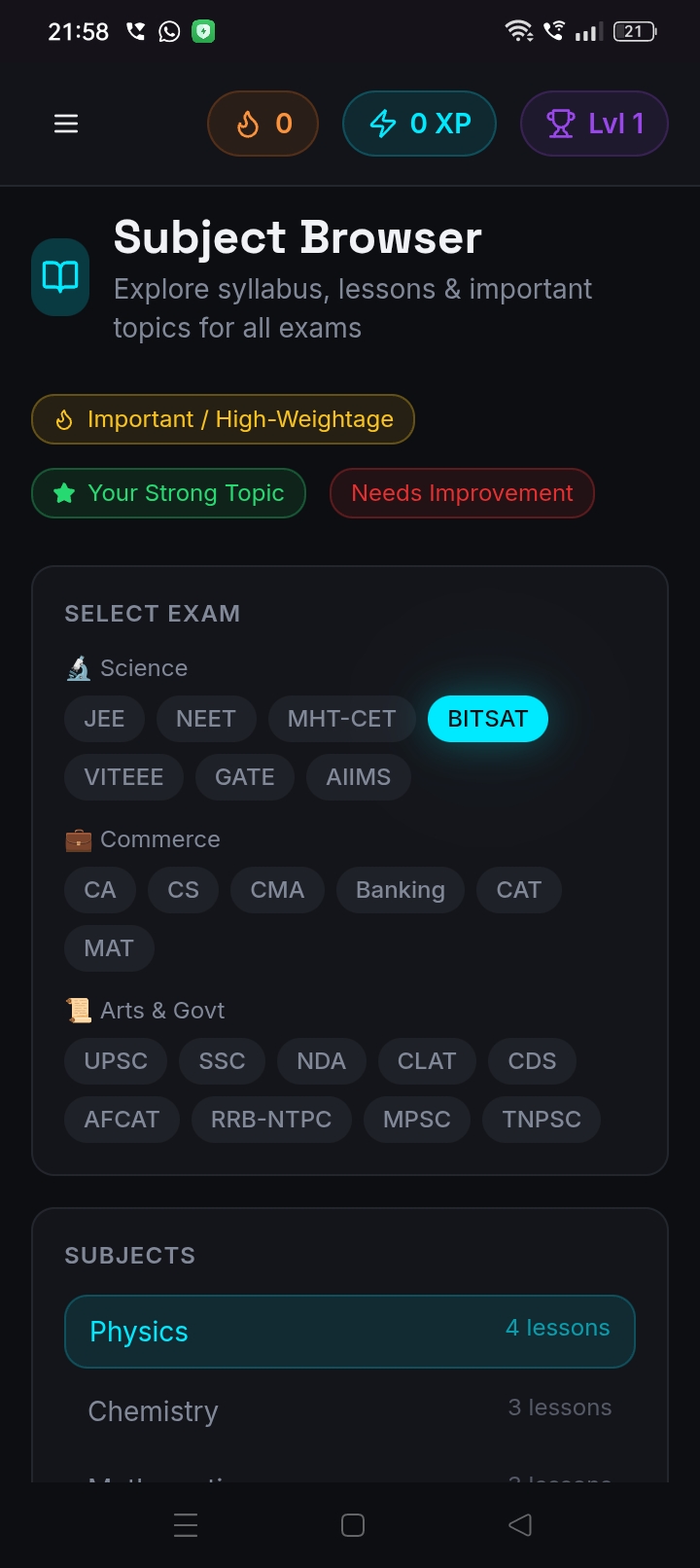Tap the Android back triangle button

point(520,1525)
